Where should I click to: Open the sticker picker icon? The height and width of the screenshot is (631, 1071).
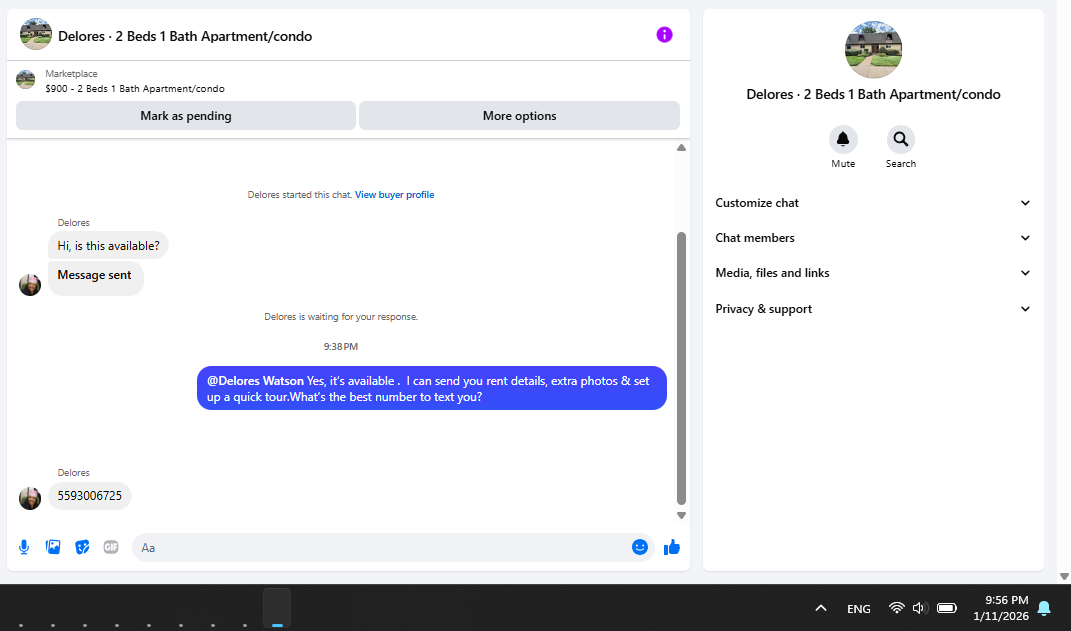(x=82, y=547)
